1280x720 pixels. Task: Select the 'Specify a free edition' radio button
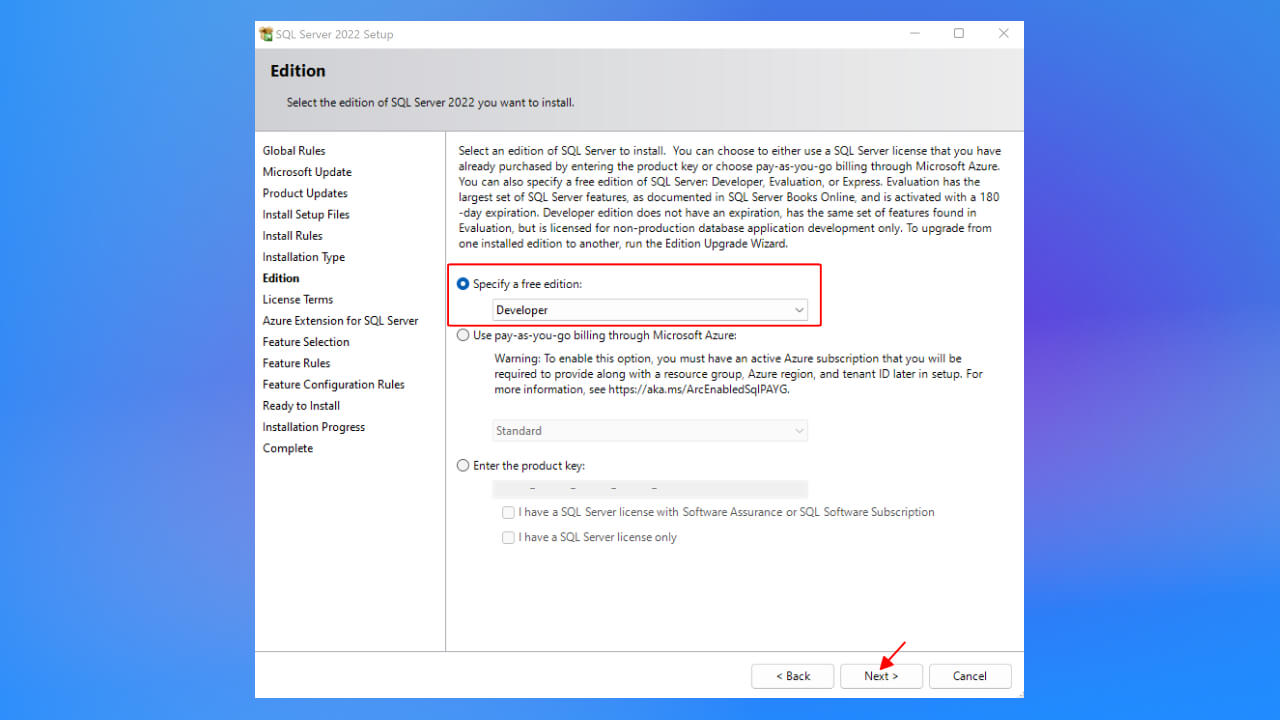click(463, 284)
